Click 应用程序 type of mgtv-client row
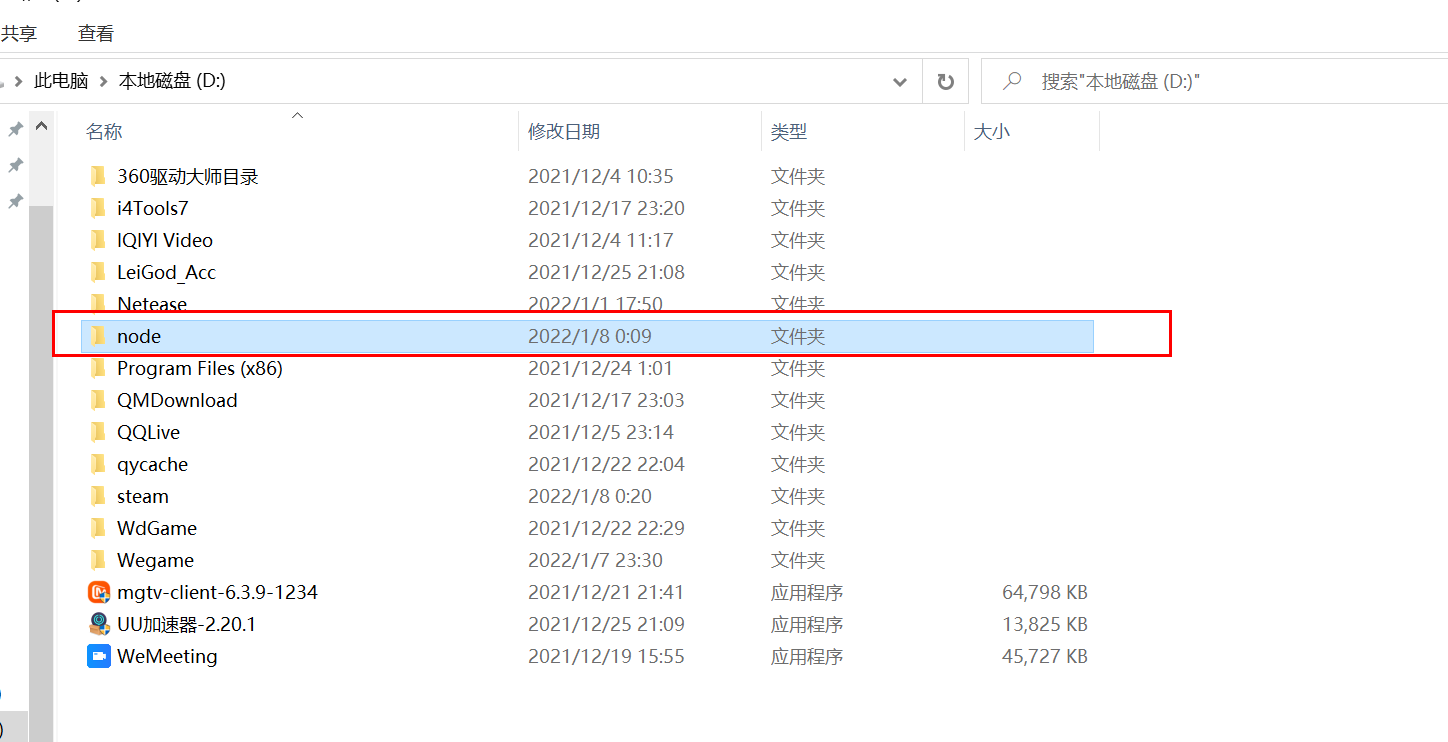The width and height of the screenshot is (1448, 742). tap(807, 592)
